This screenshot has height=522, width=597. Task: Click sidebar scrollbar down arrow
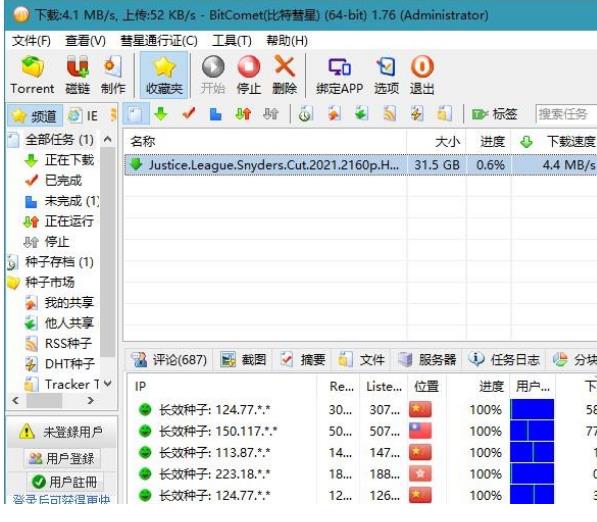(x=108, y=383)
